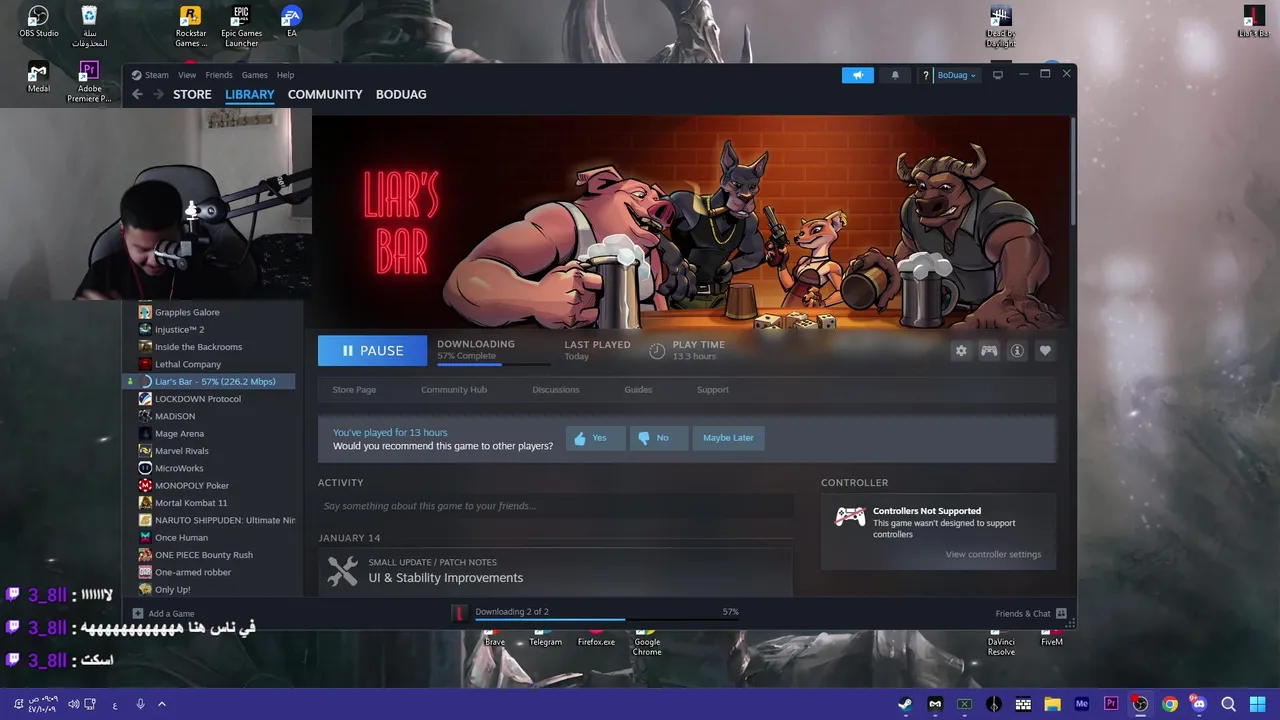This screenshot has width=1280, height=720.
Task: Open Rockstar Games desktop shortcut
Action: click(190, 26)
